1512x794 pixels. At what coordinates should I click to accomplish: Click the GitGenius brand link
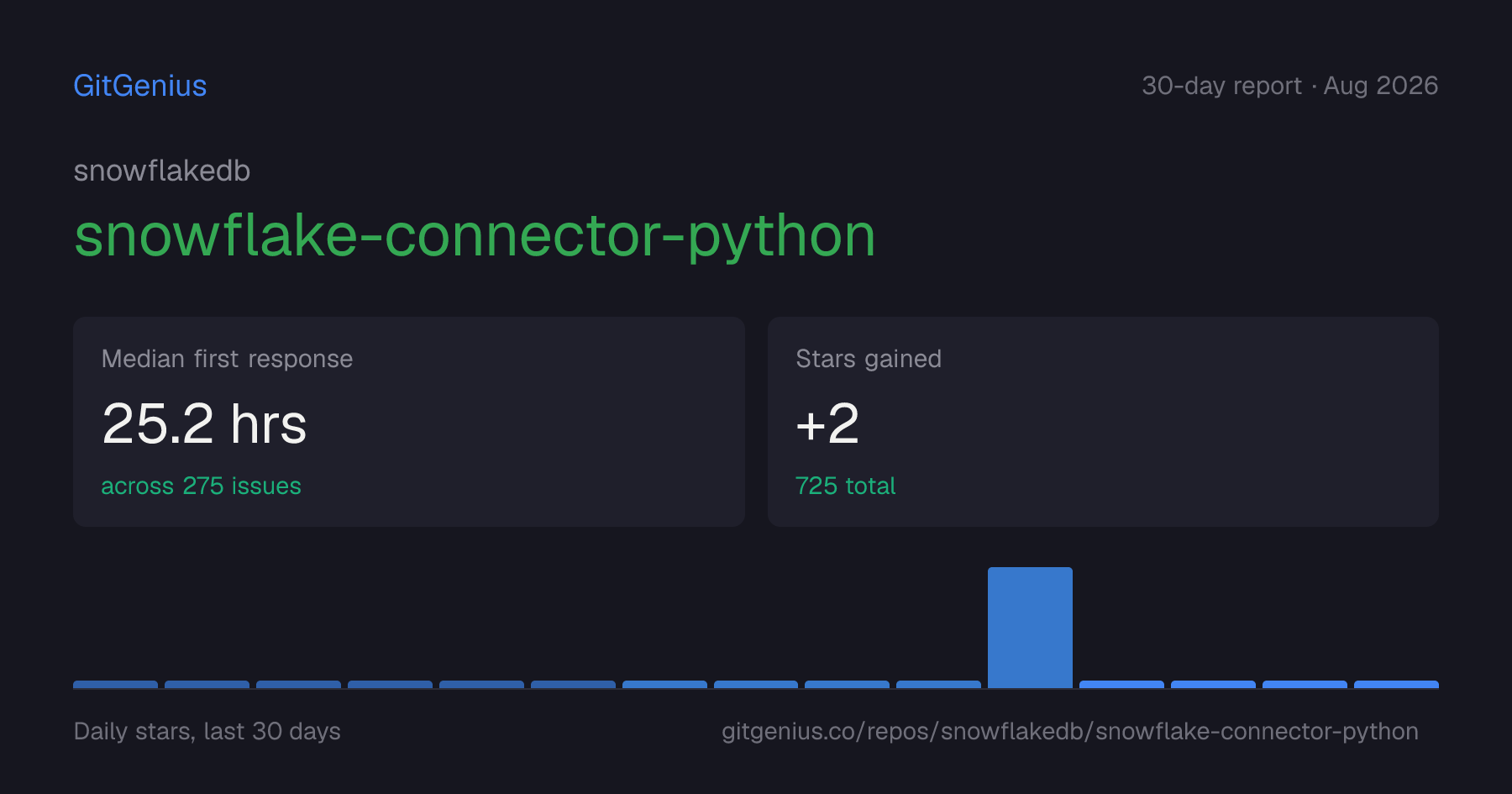pos(140,86)
